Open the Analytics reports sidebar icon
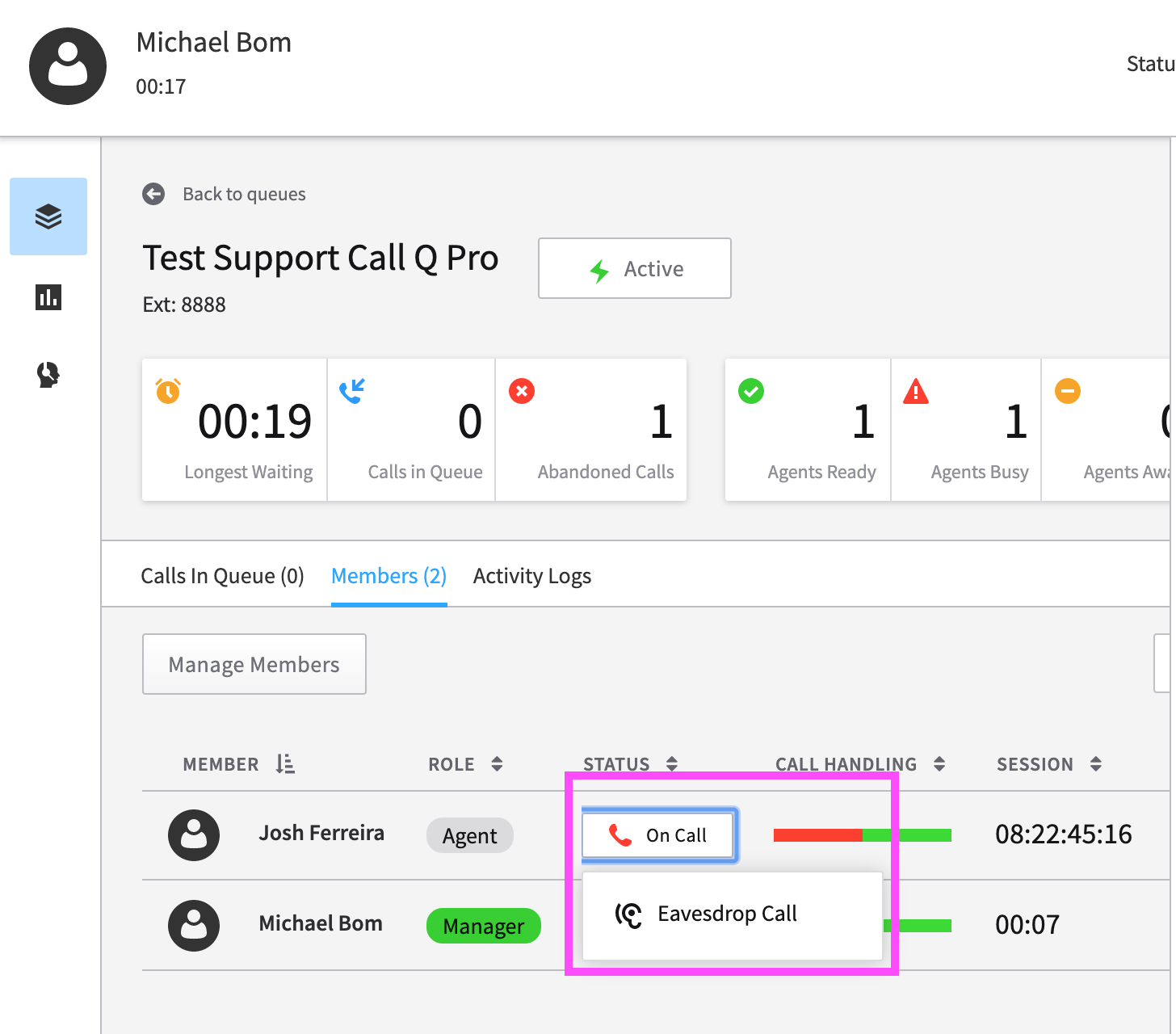Screen dimensions: 1176x1034 tap(48, 297)
